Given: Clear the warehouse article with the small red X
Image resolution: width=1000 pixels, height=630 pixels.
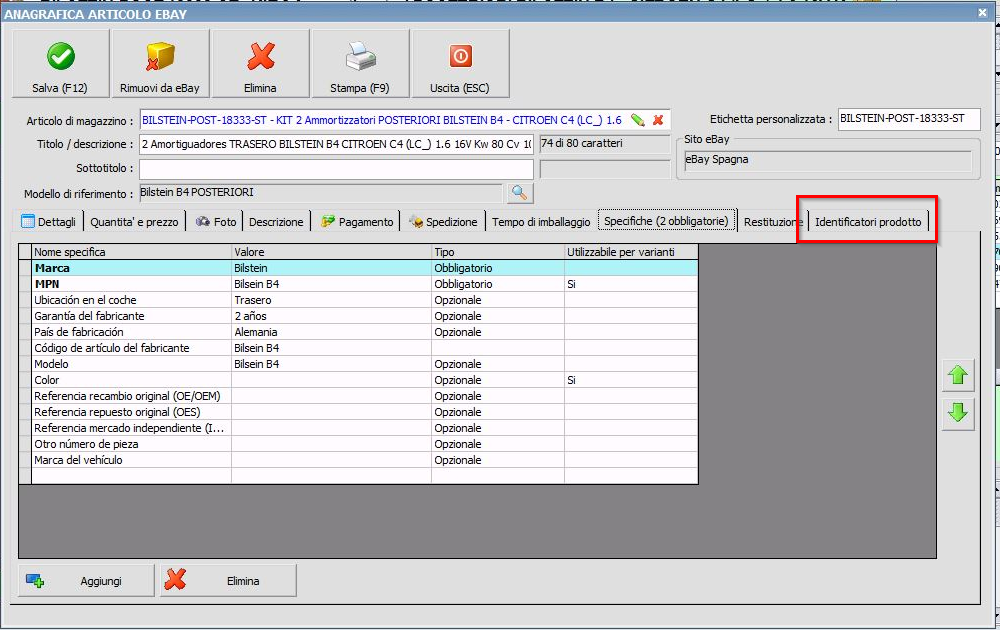Looking at the screenshot, I should pyautogui.click(x=658, y=120).
